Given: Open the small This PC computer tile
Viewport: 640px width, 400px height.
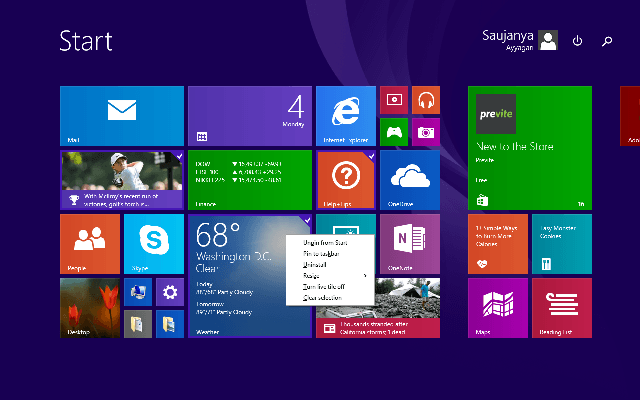Looking at the screenshot, I should (x=138, y=292).
